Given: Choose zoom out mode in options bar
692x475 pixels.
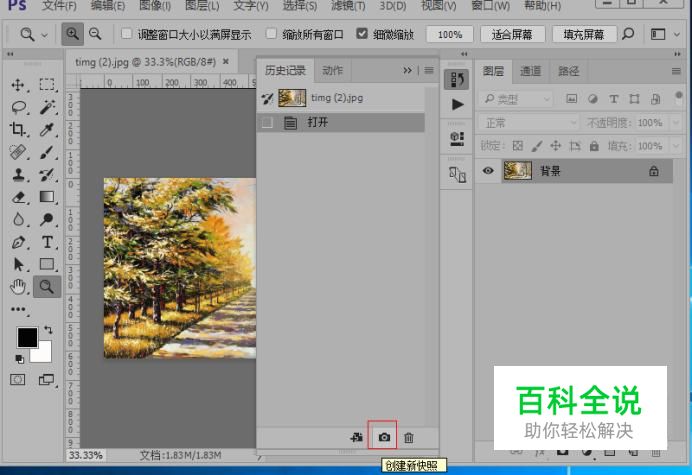Looking at the screenshot, I should point(95,34).
